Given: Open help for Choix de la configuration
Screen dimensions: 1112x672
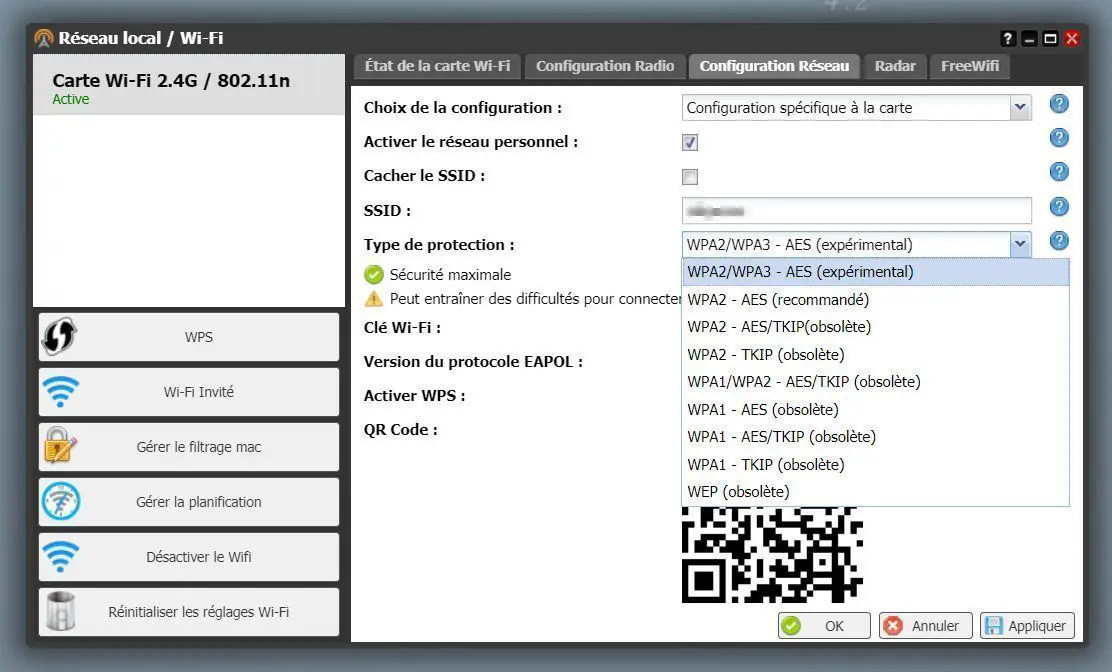Looking at the screenshot, I should coord(1059,104).
